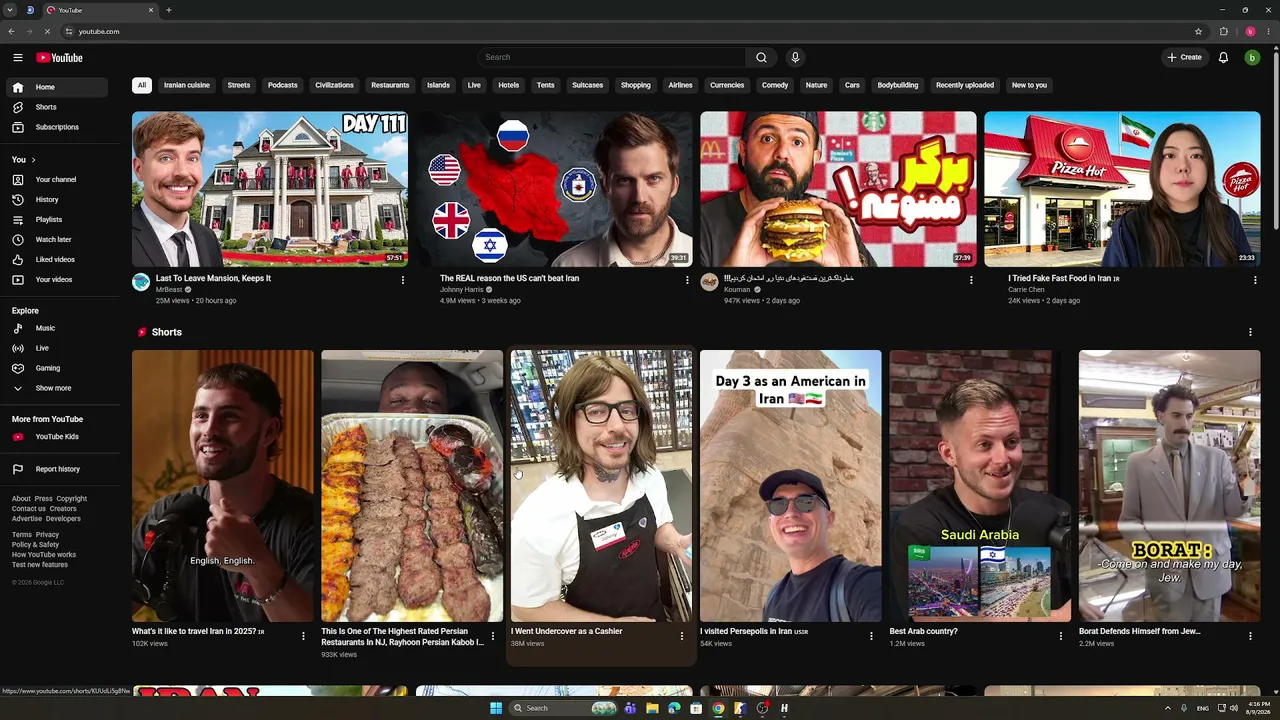Select the New to you chip
This screenshot has height=720, width=1280.
[1029, 85]
